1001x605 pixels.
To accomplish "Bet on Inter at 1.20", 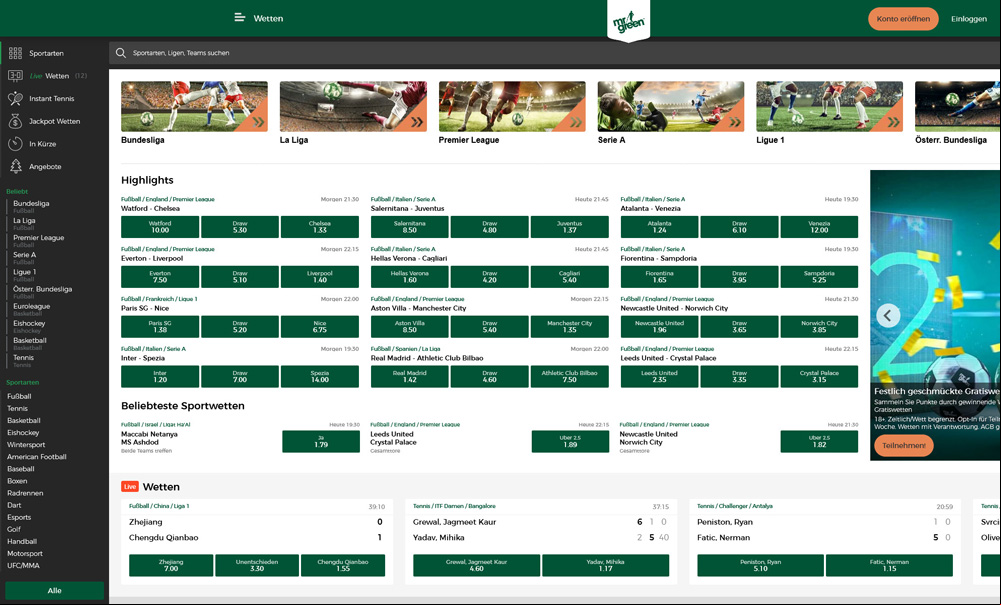I will point(160,377).
